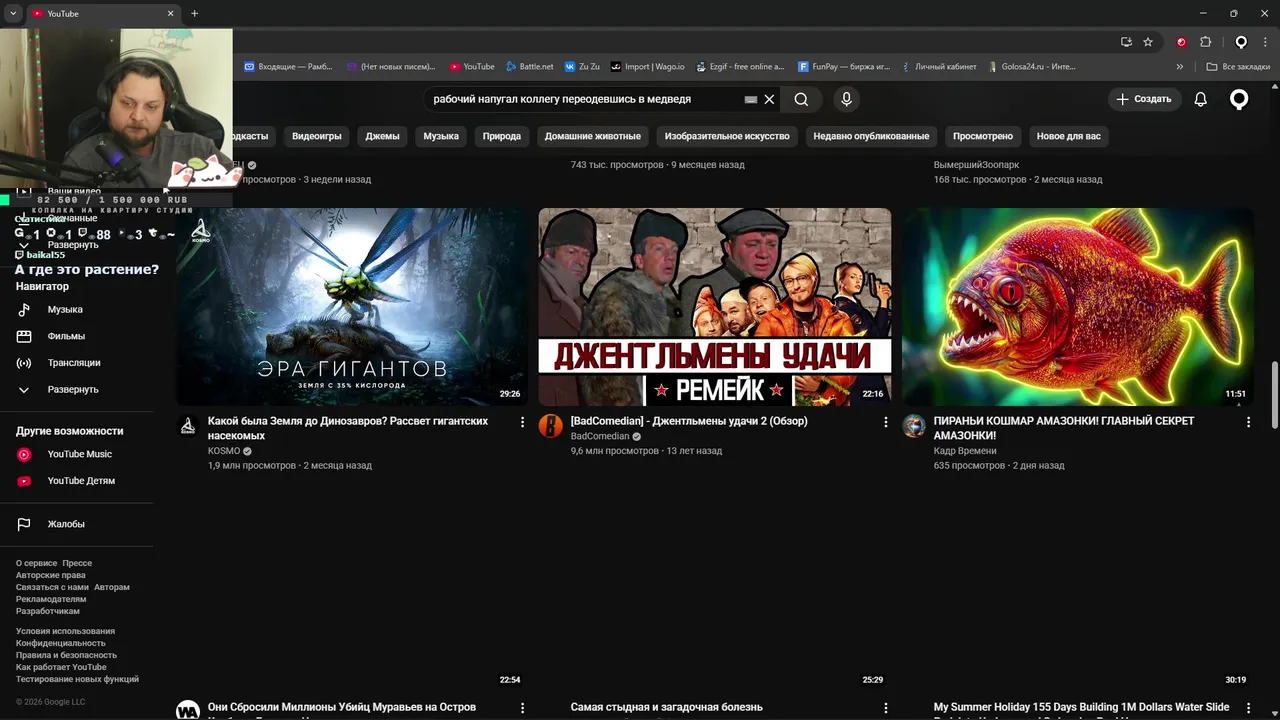This screenshot has height=720, width=1280.
Task: Play the piranha video thumbnail
Action: click(1078, 306)
